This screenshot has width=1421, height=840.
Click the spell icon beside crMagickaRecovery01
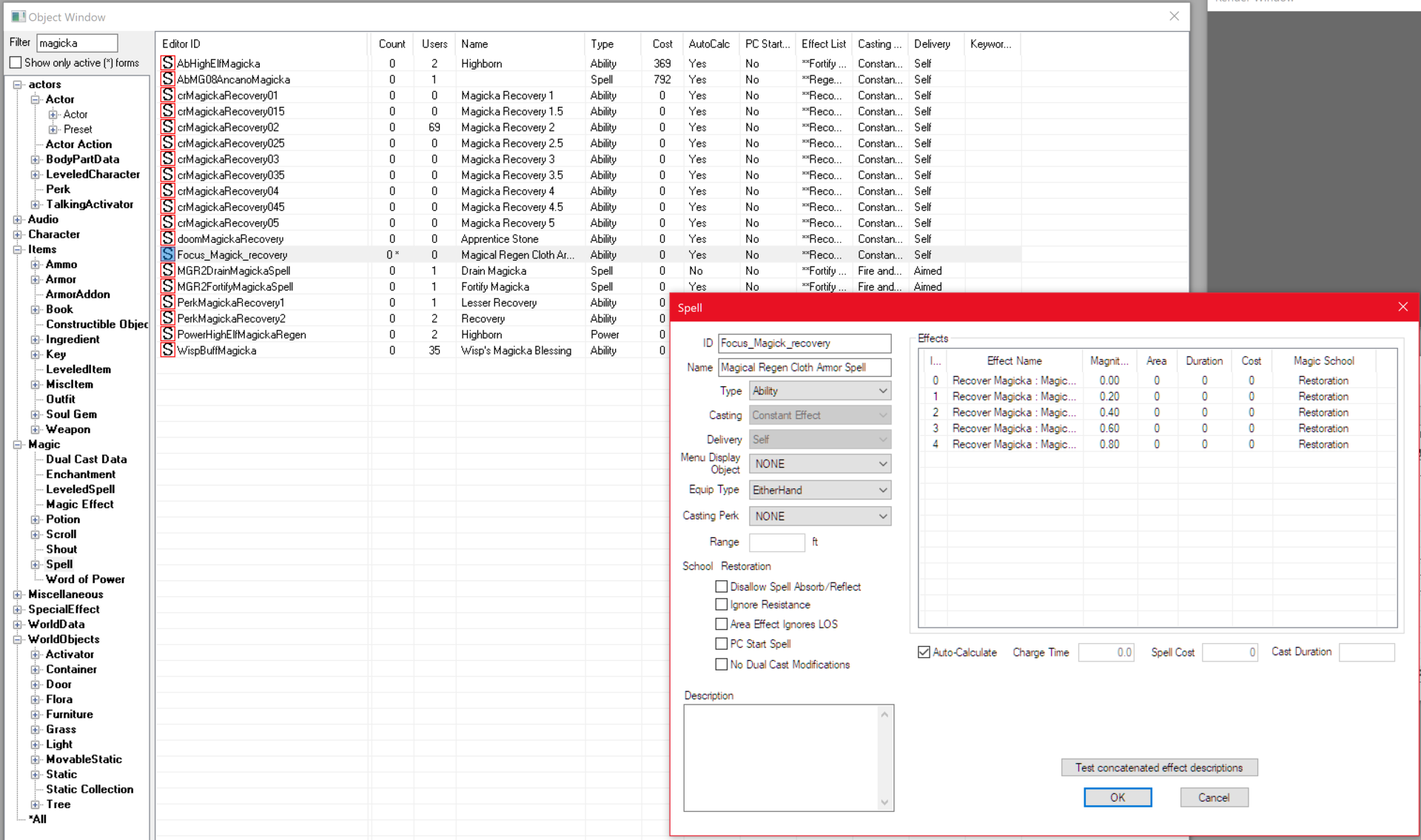[168, 95]
